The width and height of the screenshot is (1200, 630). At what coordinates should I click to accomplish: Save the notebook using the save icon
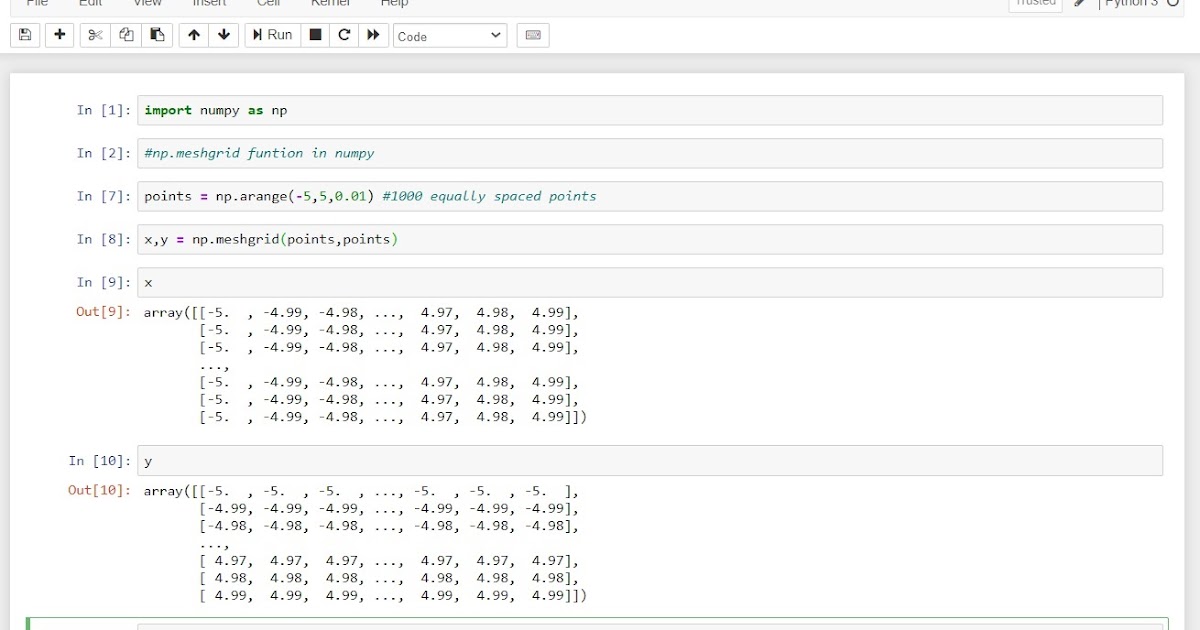click(x=24, y=35)
